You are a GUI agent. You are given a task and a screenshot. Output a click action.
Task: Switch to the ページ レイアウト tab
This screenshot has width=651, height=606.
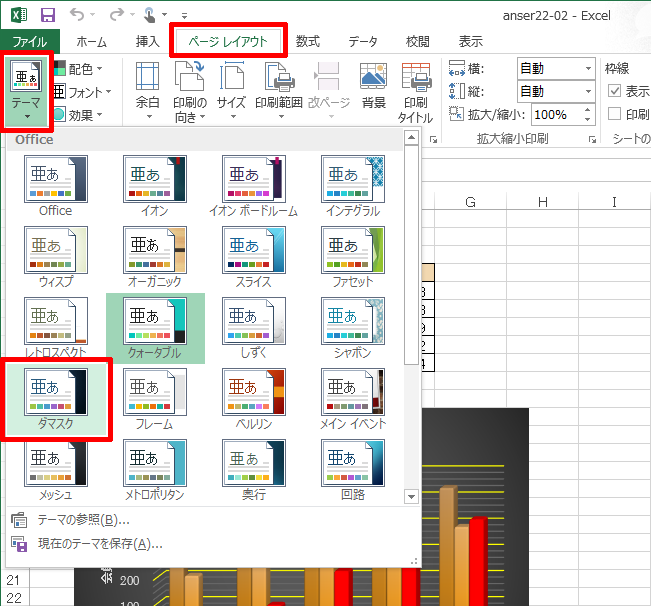228,42
